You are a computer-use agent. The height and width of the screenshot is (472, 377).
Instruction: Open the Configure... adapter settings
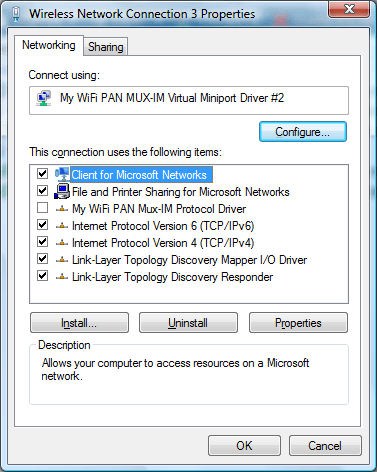click(303, 132)
